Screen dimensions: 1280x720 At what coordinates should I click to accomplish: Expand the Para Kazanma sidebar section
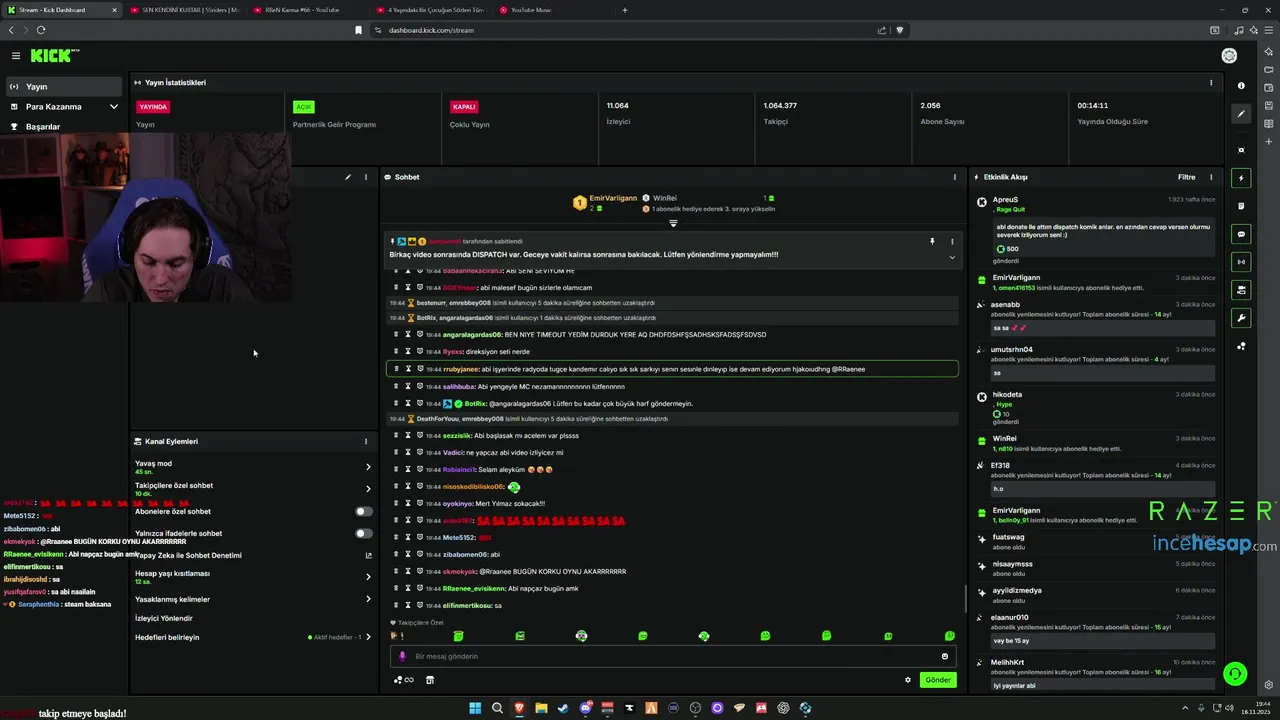point(64,107)
